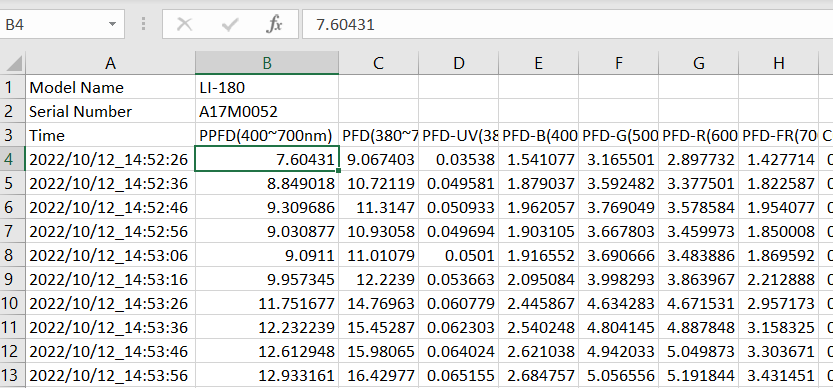Click cell with value 0.0501
833x388 pixels.
458,255
